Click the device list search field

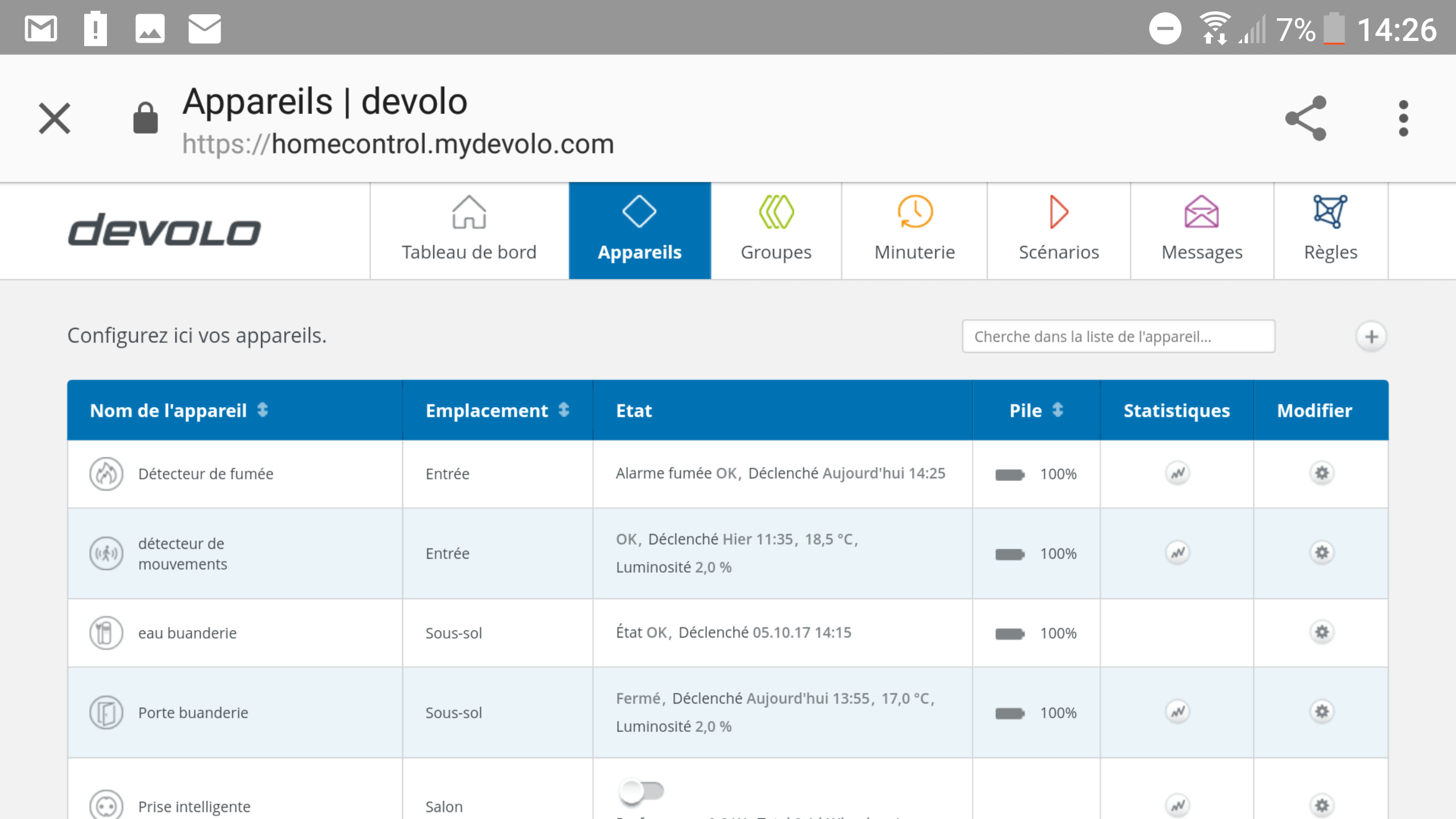(1118, 336)
